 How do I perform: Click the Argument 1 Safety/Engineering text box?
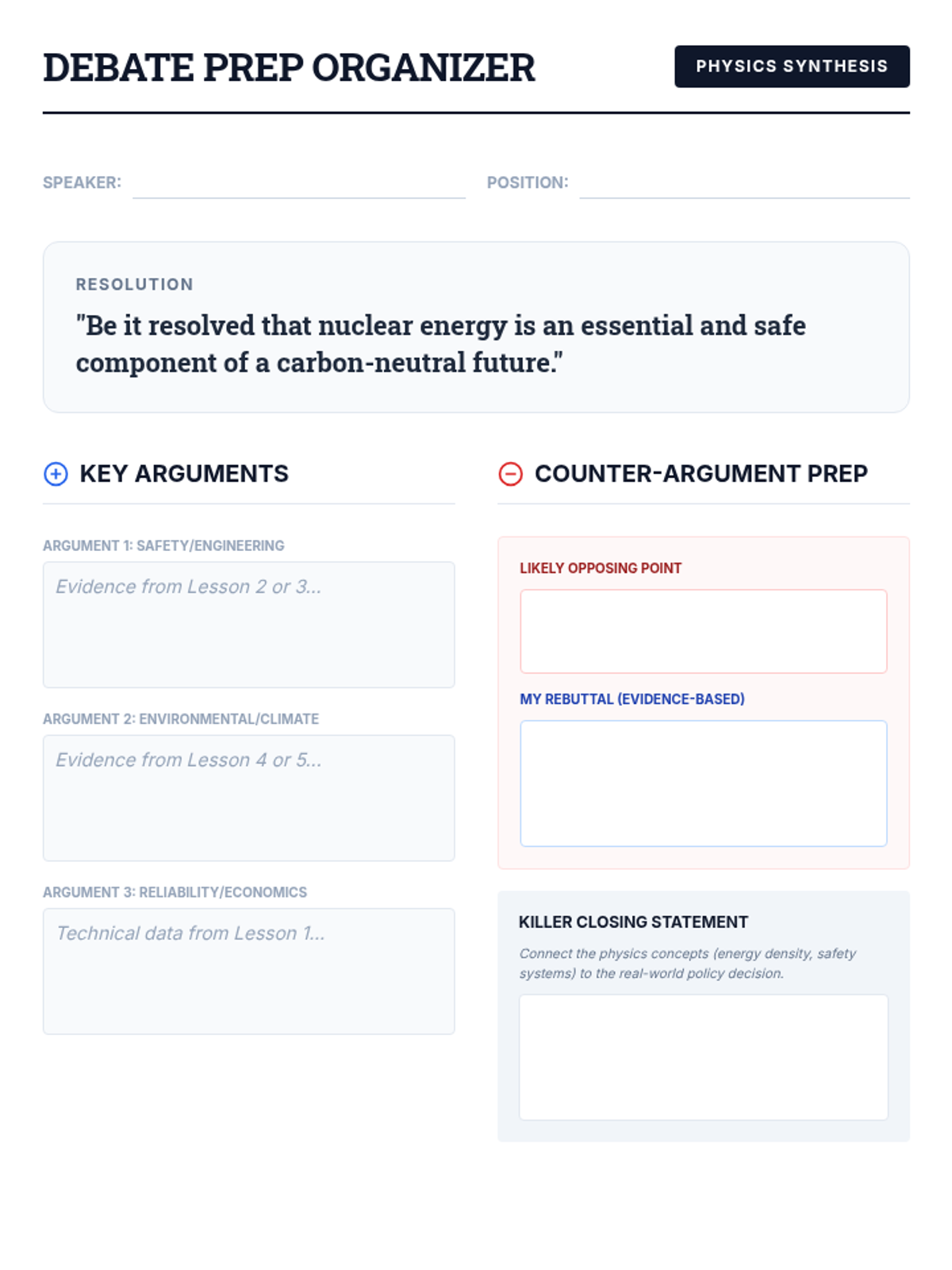pyautogui.click(x=249, y=625)
